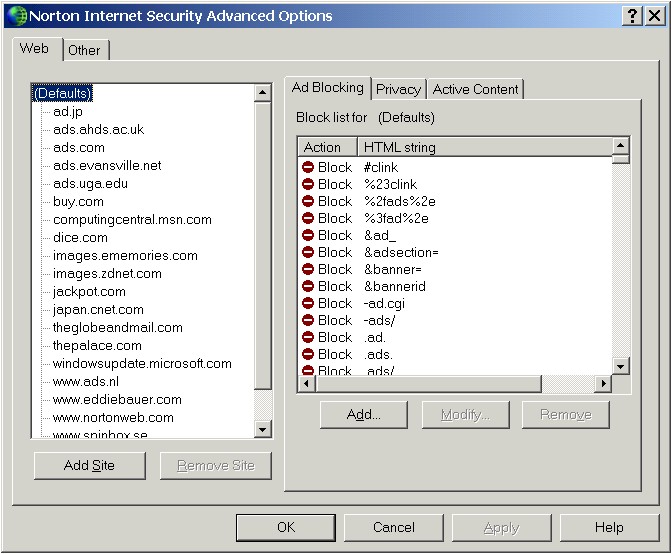Open Help from the bottom button
The image size is (671, 554).
(x=609, y=527)
